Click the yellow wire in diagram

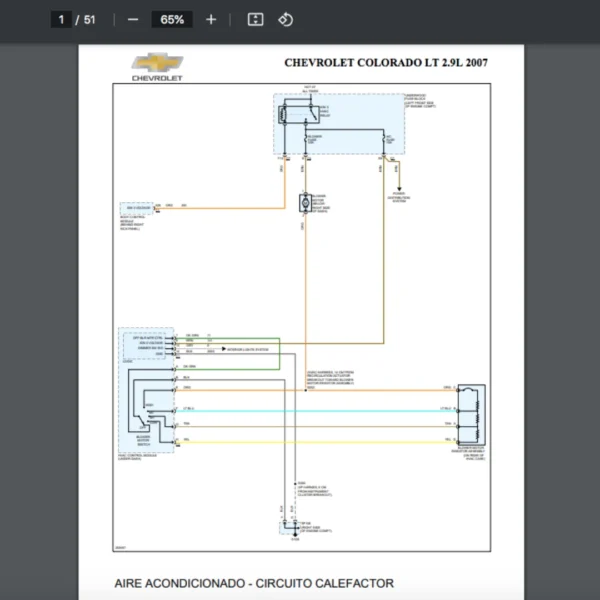320,441
